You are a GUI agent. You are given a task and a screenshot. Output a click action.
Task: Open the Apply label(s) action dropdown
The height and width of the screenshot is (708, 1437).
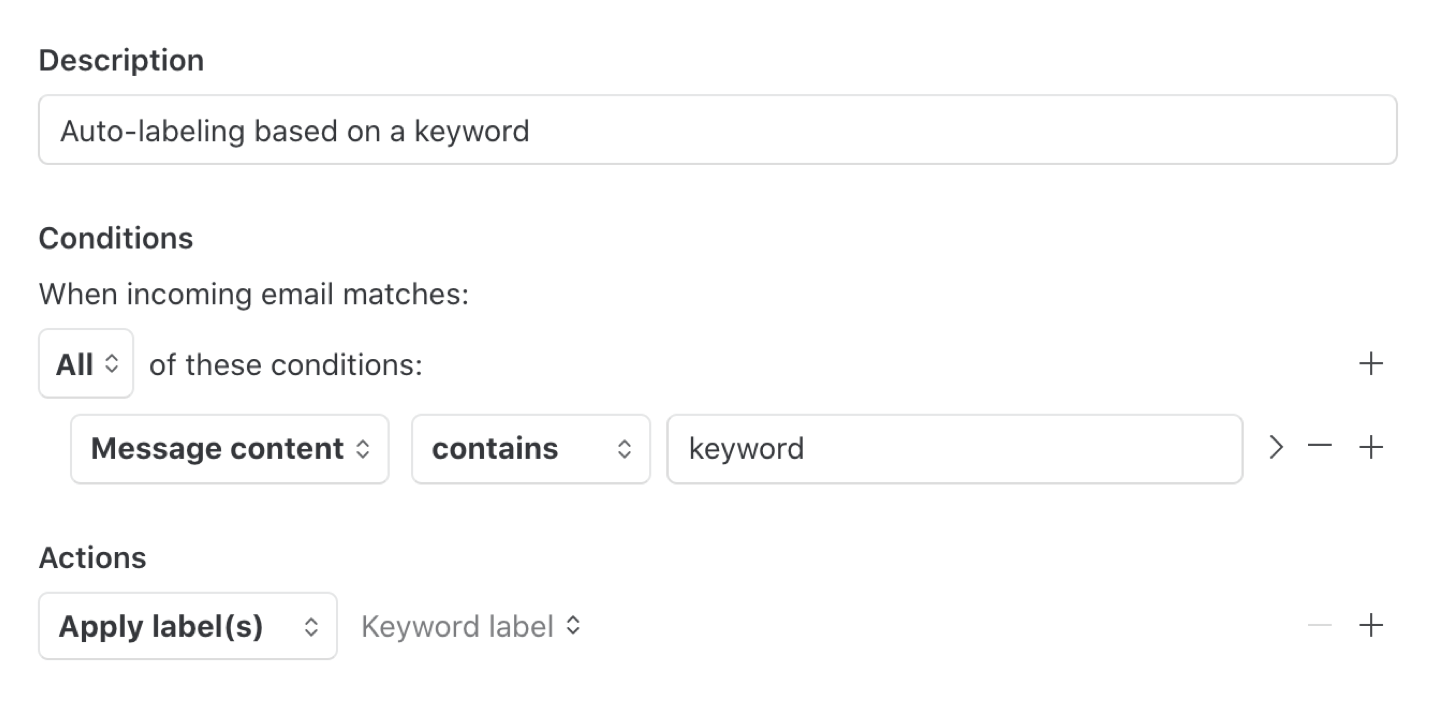click(x=187, y=625)
